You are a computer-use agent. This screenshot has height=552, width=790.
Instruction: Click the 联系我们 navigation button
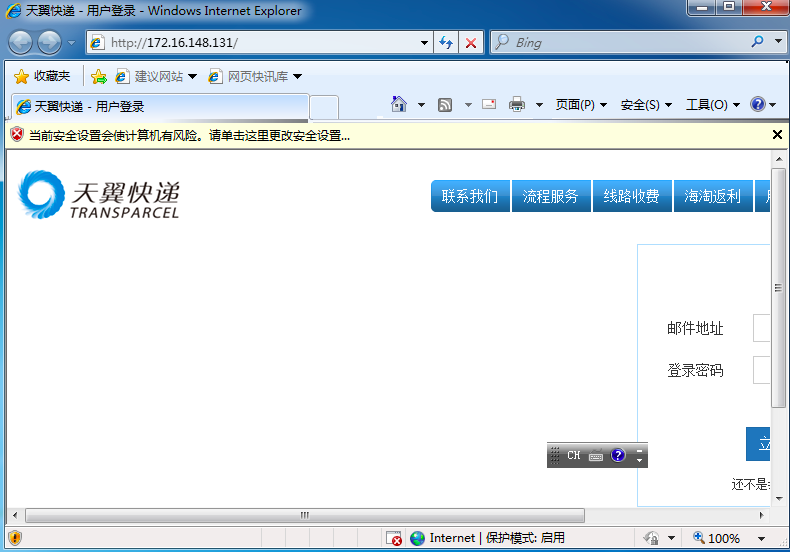[x=470, y=196]
